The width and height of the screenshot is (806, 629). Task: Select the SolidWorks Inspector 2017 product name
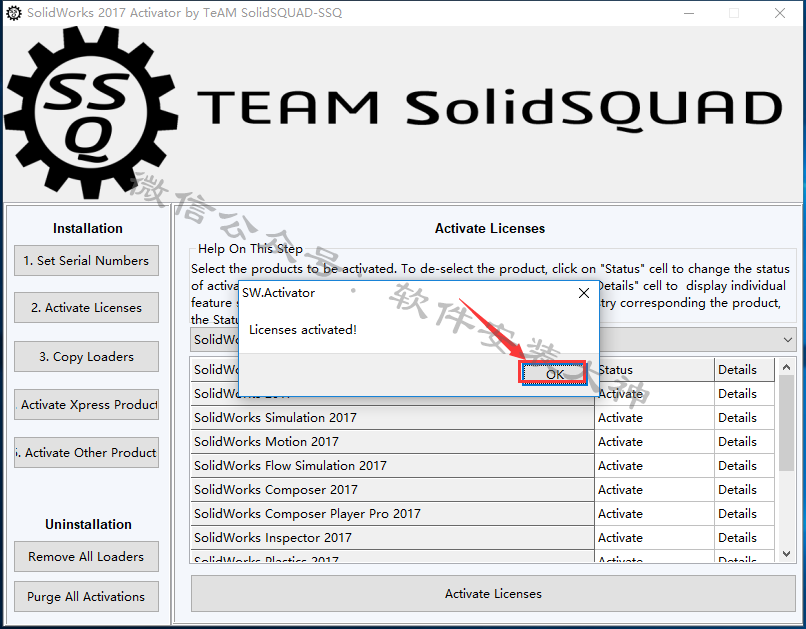393,538
